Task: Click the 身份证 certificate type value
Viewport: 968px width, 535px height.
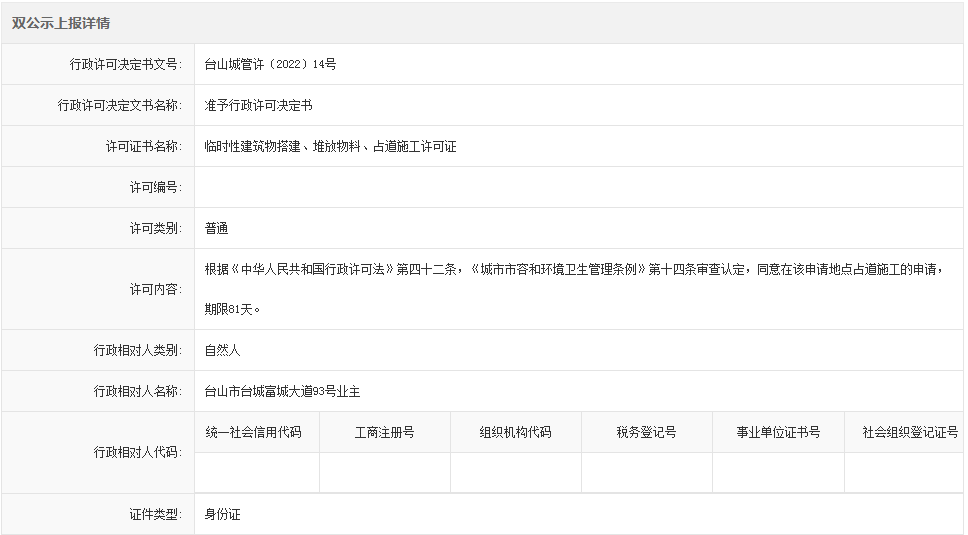Action: click(x=222, y=514)
